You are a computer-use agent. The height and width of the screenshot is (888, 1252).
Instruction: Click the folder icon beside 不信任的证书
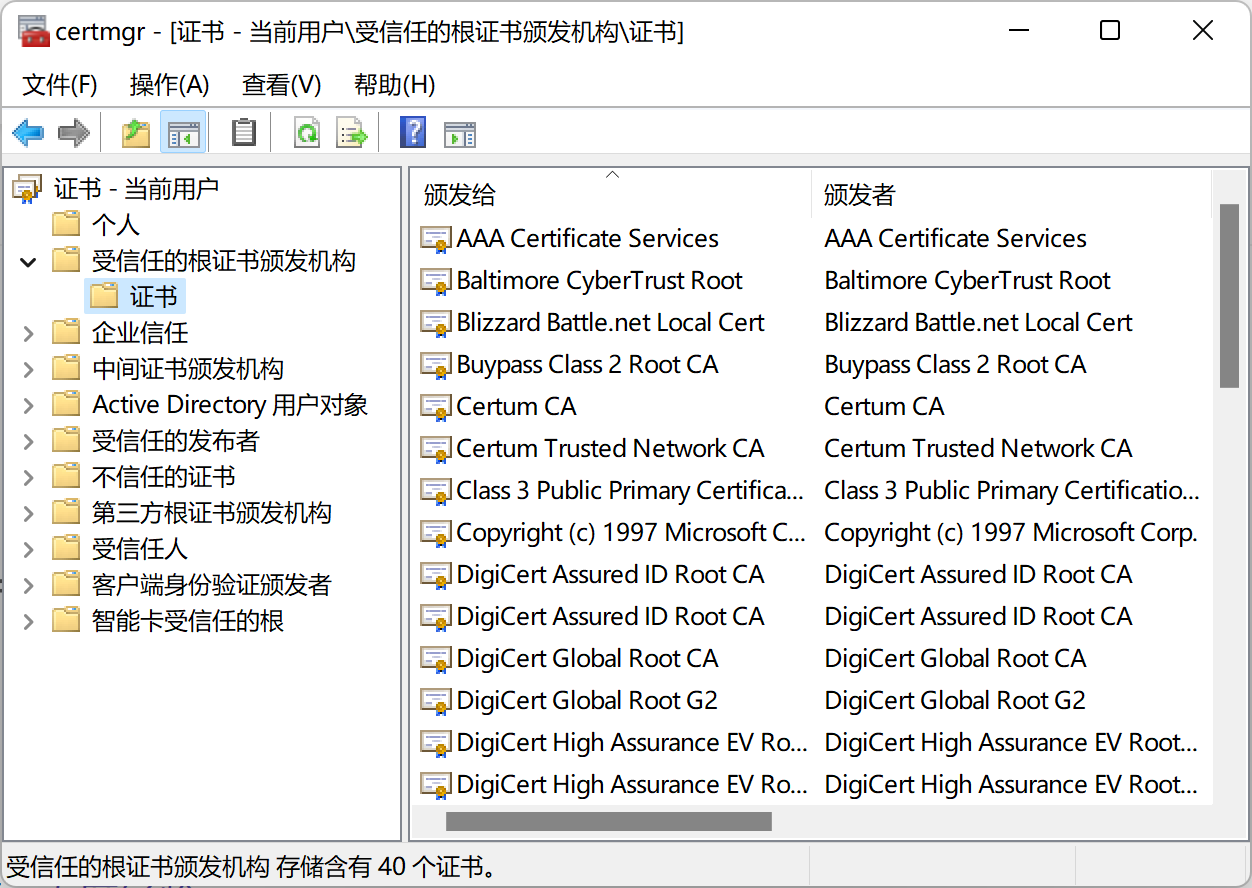(66, 476)
